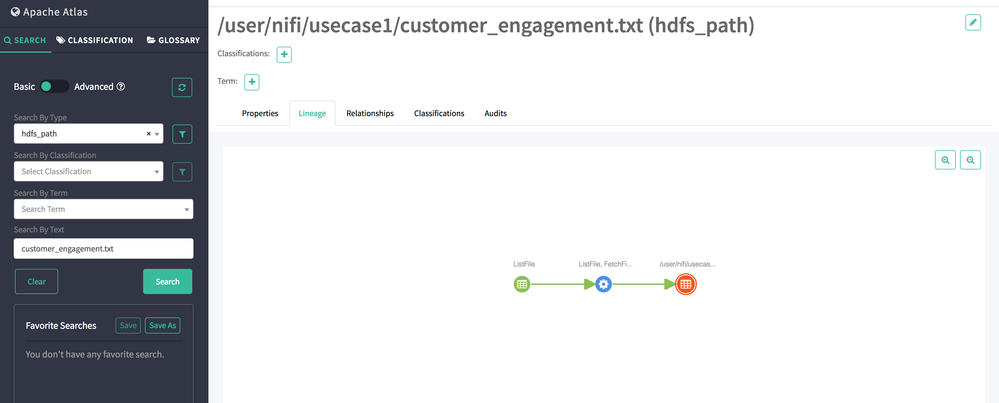Click the Clear button

[36, 282]
